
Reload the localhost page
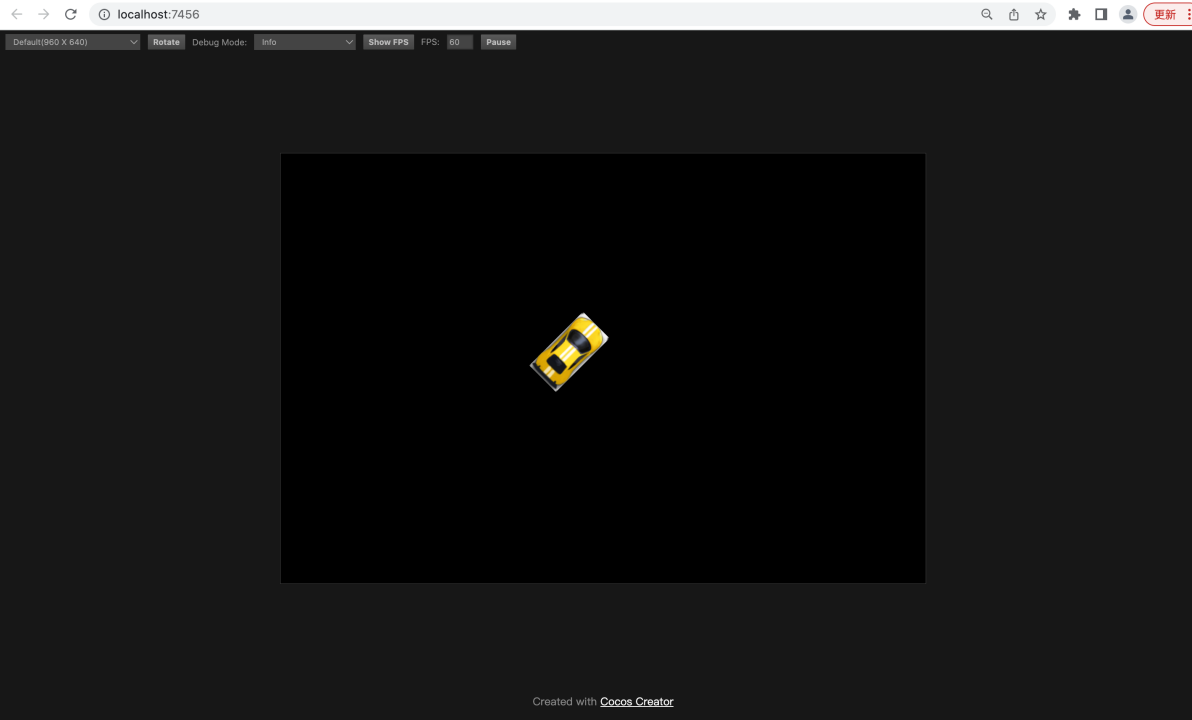71,14
